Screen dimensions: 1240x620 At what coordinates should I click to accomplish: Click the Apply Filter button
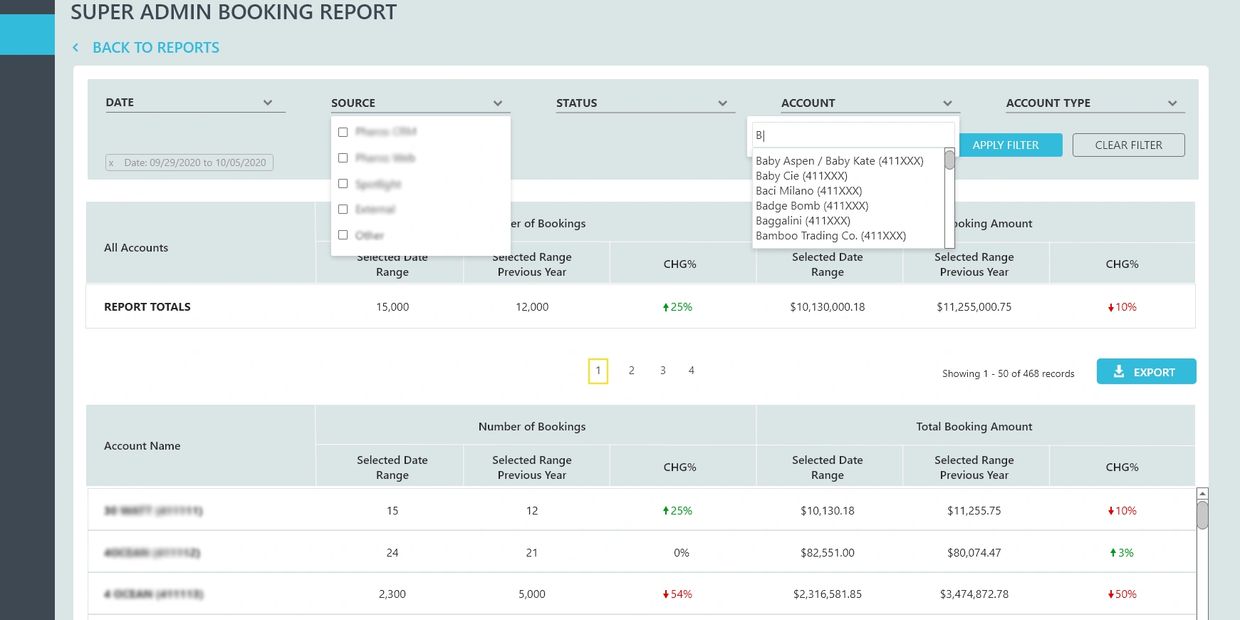pos(1005,145)
